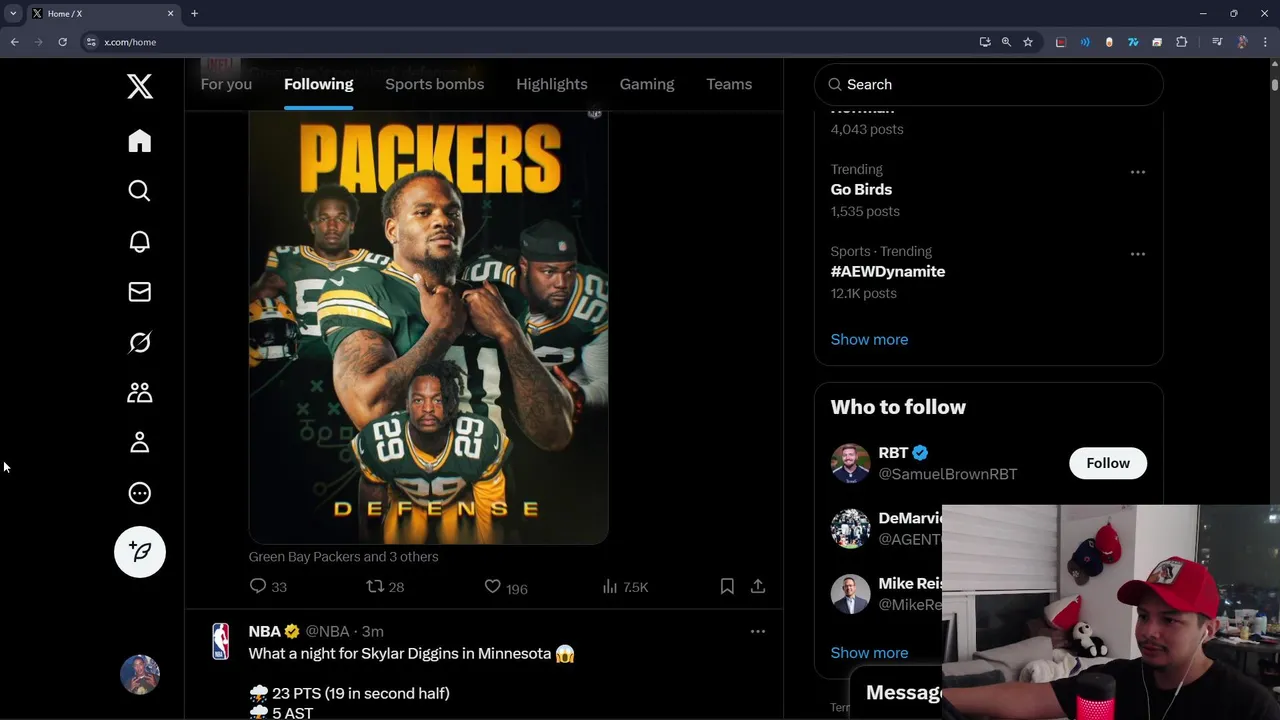Bookmark this page with star icon
Viewport: 1280px width, 720px height.
pos(1027,42)
